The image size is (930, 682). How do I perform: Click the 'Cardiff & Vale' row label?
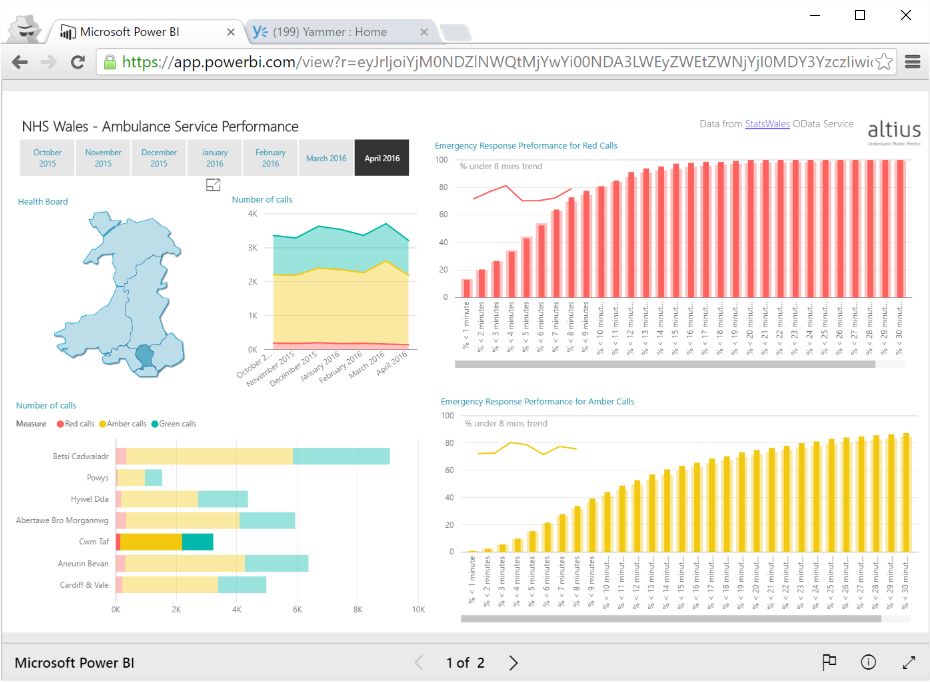tap(84, 585)
